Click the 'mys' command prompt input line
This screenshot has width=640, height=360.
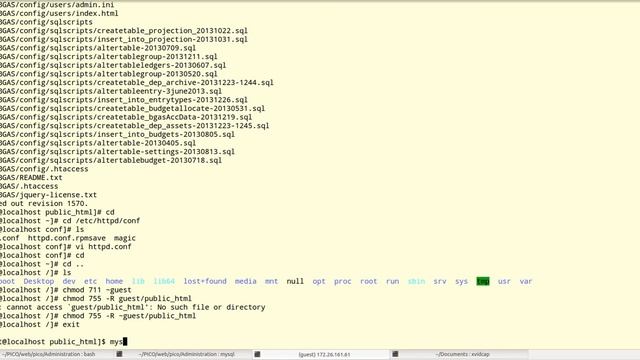(x=64, y=342)
